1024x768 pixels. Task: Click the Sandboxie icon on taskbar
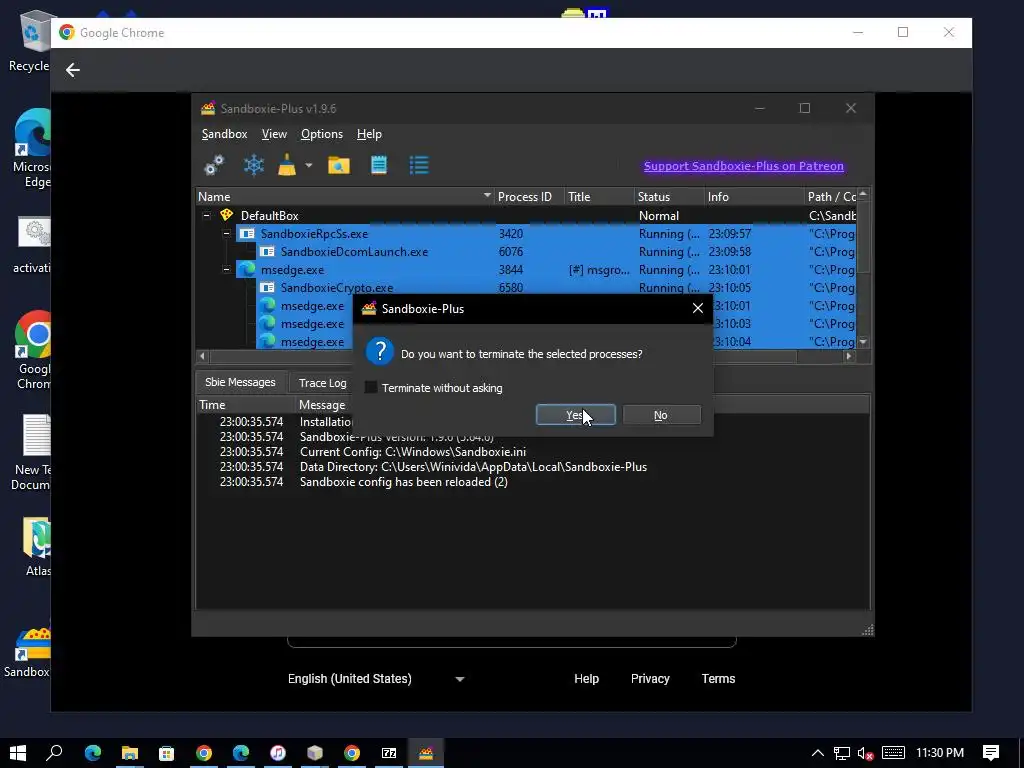(426, 753)
